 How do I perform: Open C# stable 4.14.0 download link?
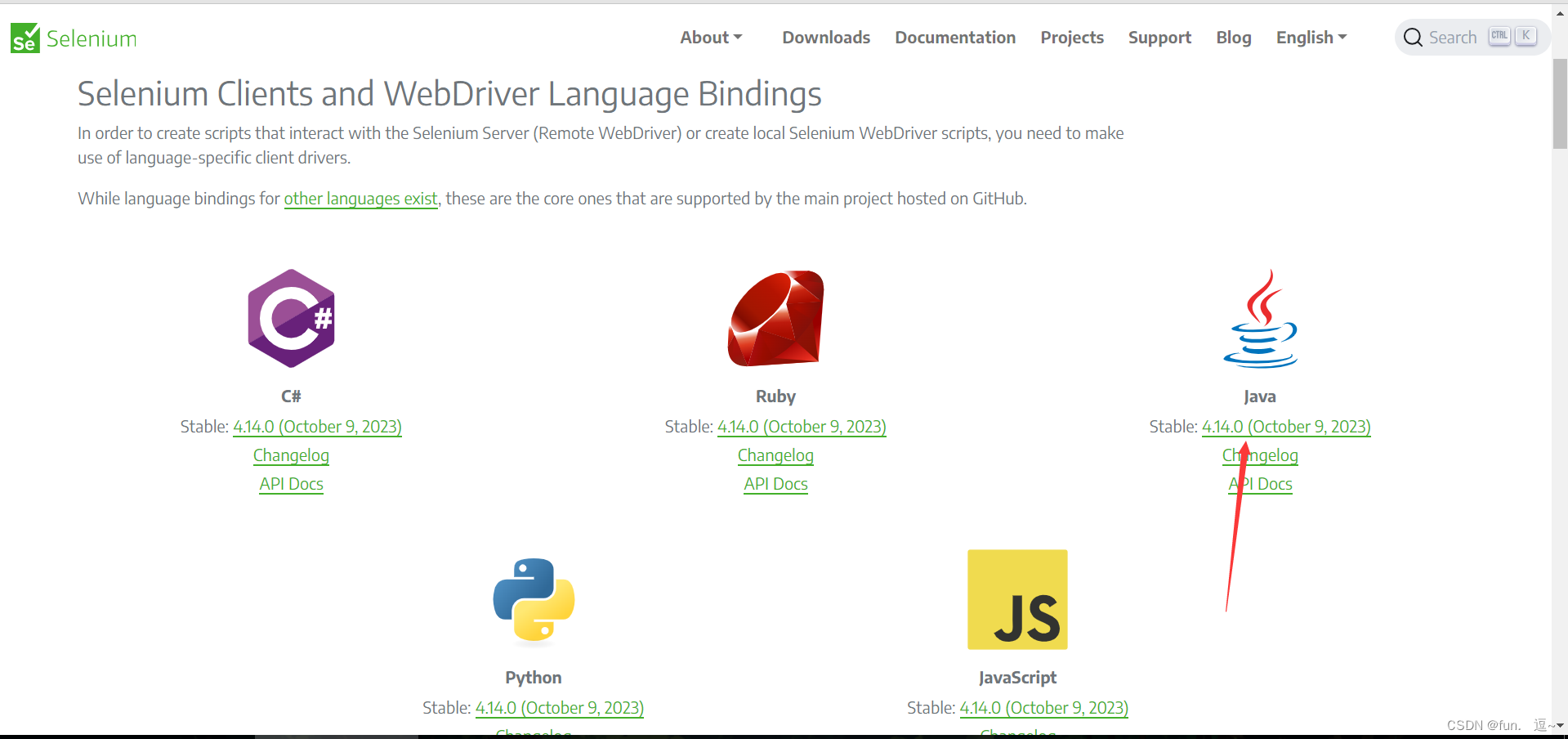click(x=317, y=427)
